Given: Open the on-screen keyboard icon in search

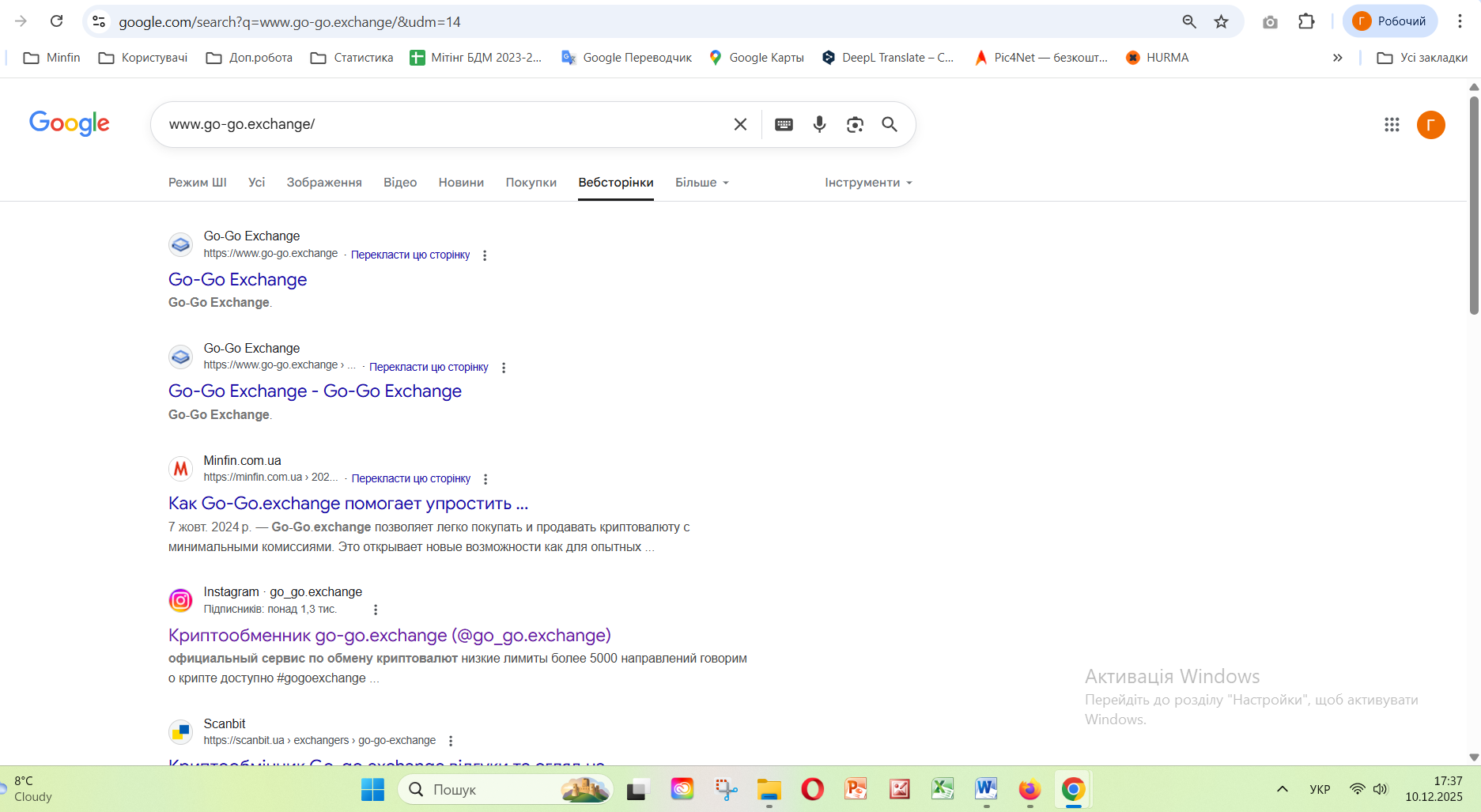Looking at the screenshot, I should 784,124.
